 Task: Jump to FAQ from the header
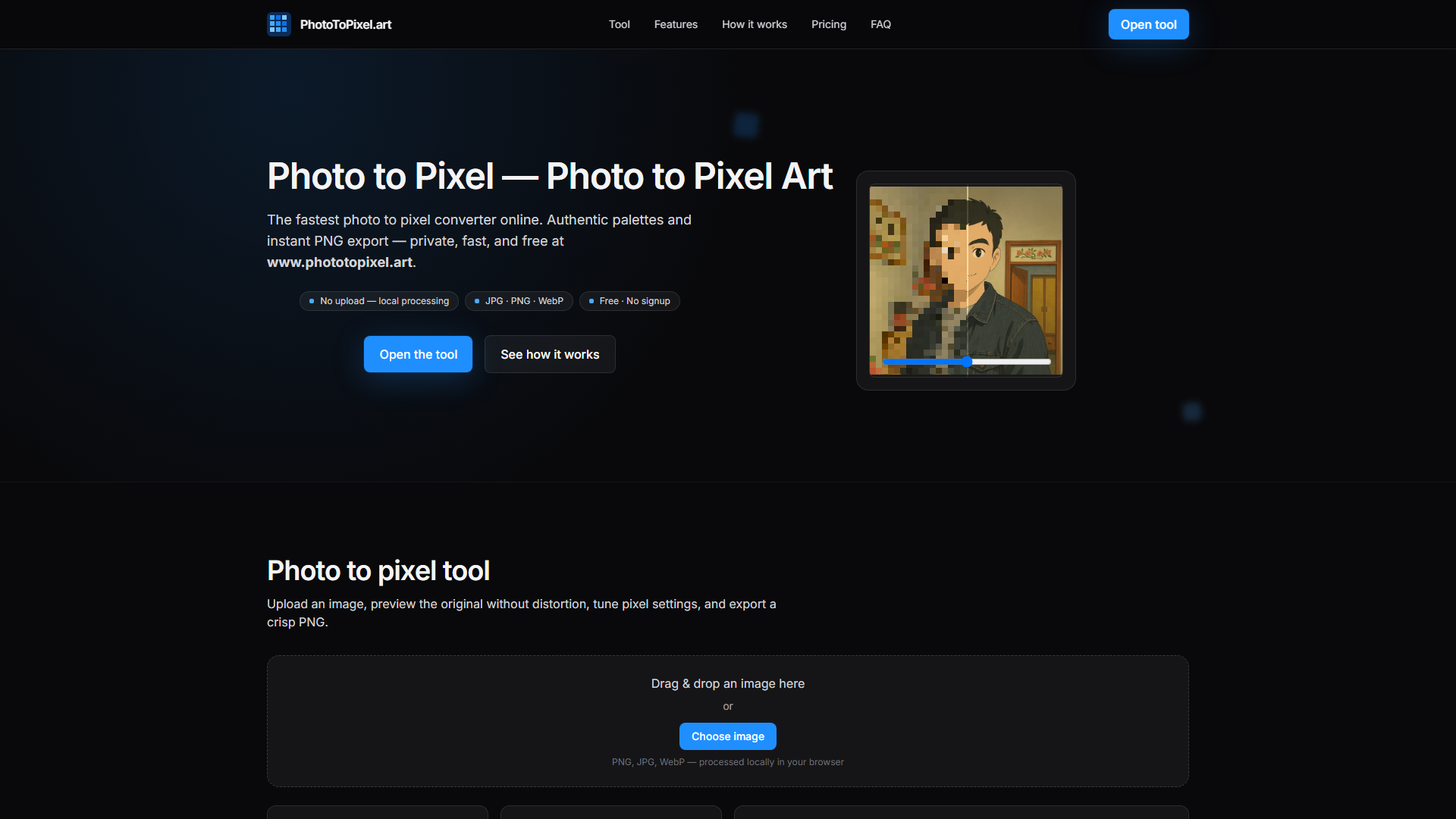[x=880, y=24]
